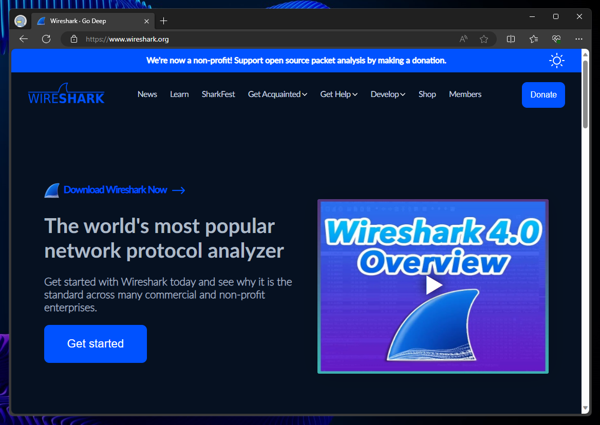Play the Wireshark 4.0 Overview video
This screenshot has width=600, height=425.
point(434,285)
